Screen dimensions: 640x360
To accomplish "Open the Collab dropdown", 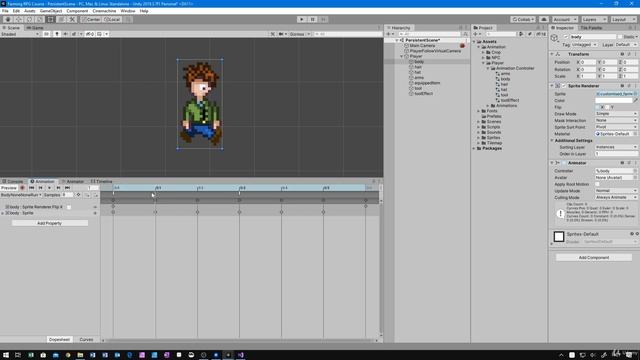I will pos(523,19).
